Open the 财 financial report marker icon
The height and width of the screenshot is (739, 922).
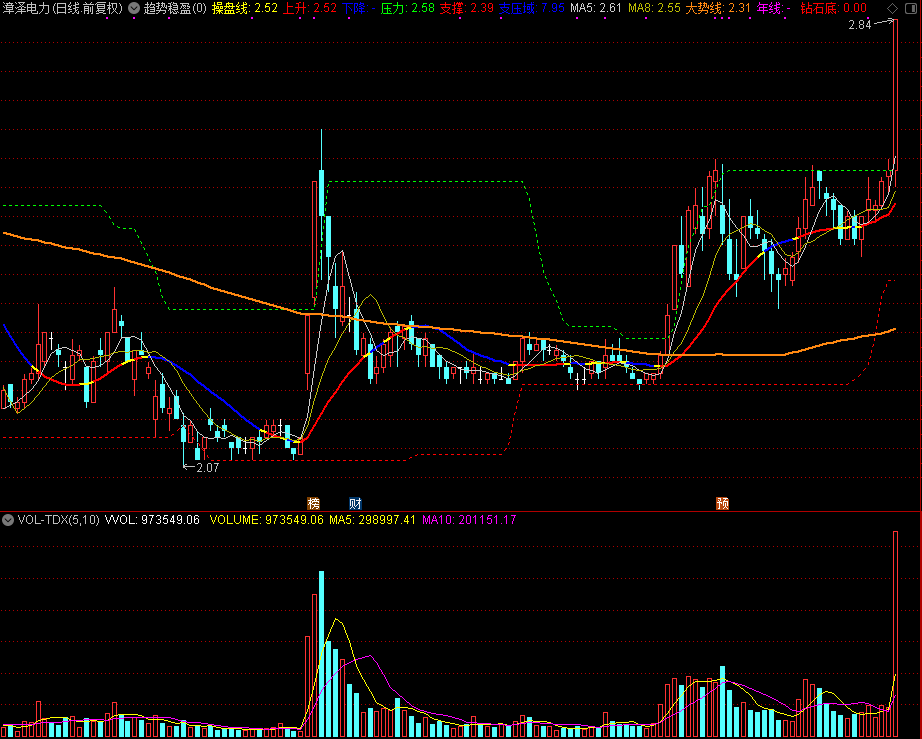(x=355, y=503)
